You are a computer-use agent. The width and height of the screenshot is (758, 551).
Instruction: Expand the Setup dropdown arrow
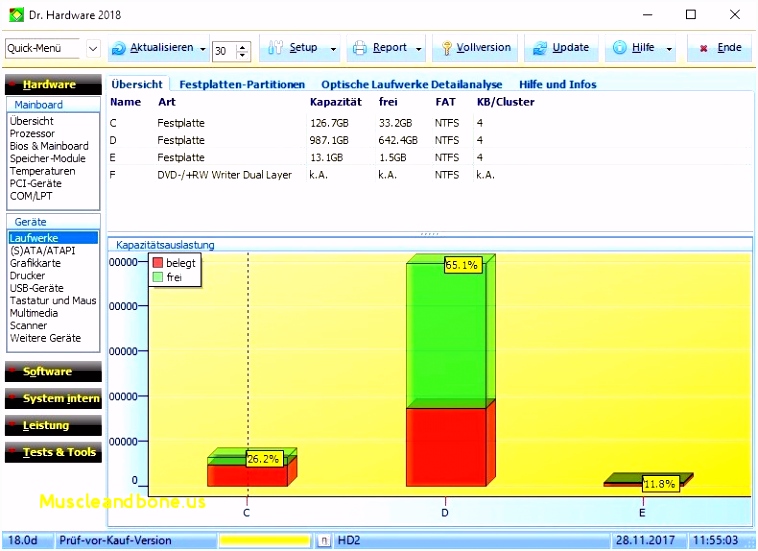333,49
